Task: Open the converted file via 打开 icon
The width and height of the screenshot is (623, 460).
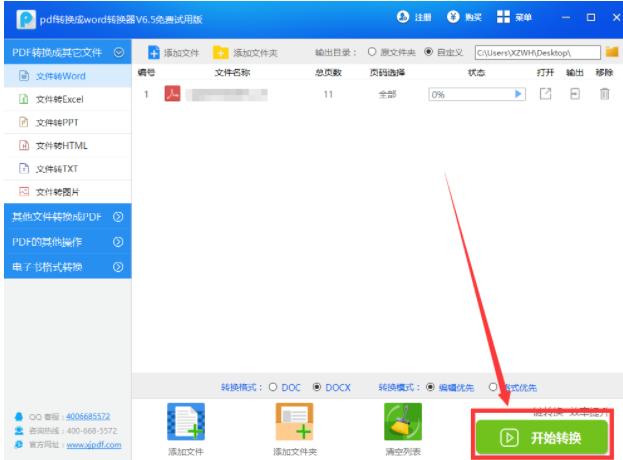Action: click(545, 94)
